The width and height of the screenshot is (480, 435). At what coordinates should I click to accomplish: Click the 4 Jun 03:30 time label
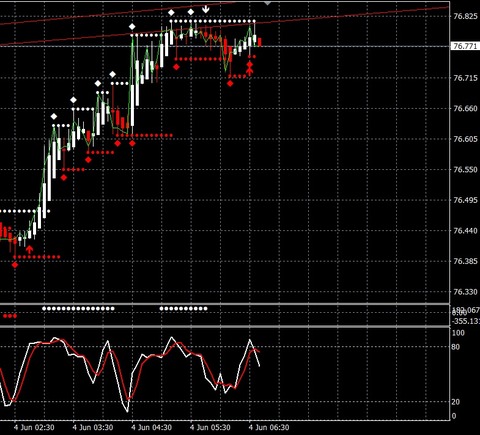[93, 427]
